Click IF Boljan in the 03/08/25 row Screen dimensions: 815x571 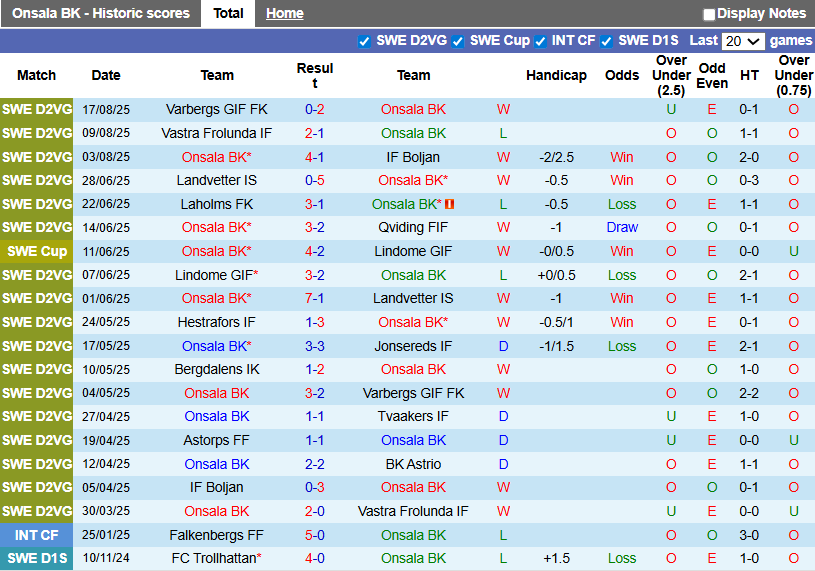click(x=413, y=157)
